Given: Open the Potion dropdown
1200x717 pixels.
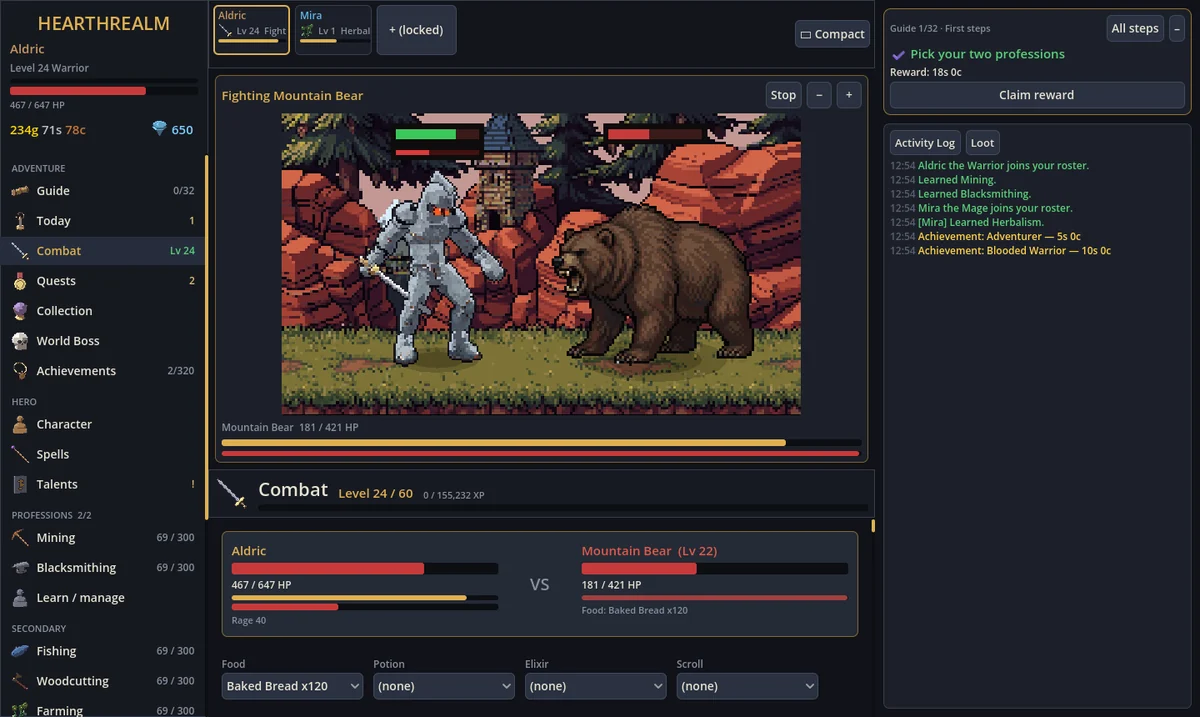Looking at the screenshot, I should click(444, 686).
